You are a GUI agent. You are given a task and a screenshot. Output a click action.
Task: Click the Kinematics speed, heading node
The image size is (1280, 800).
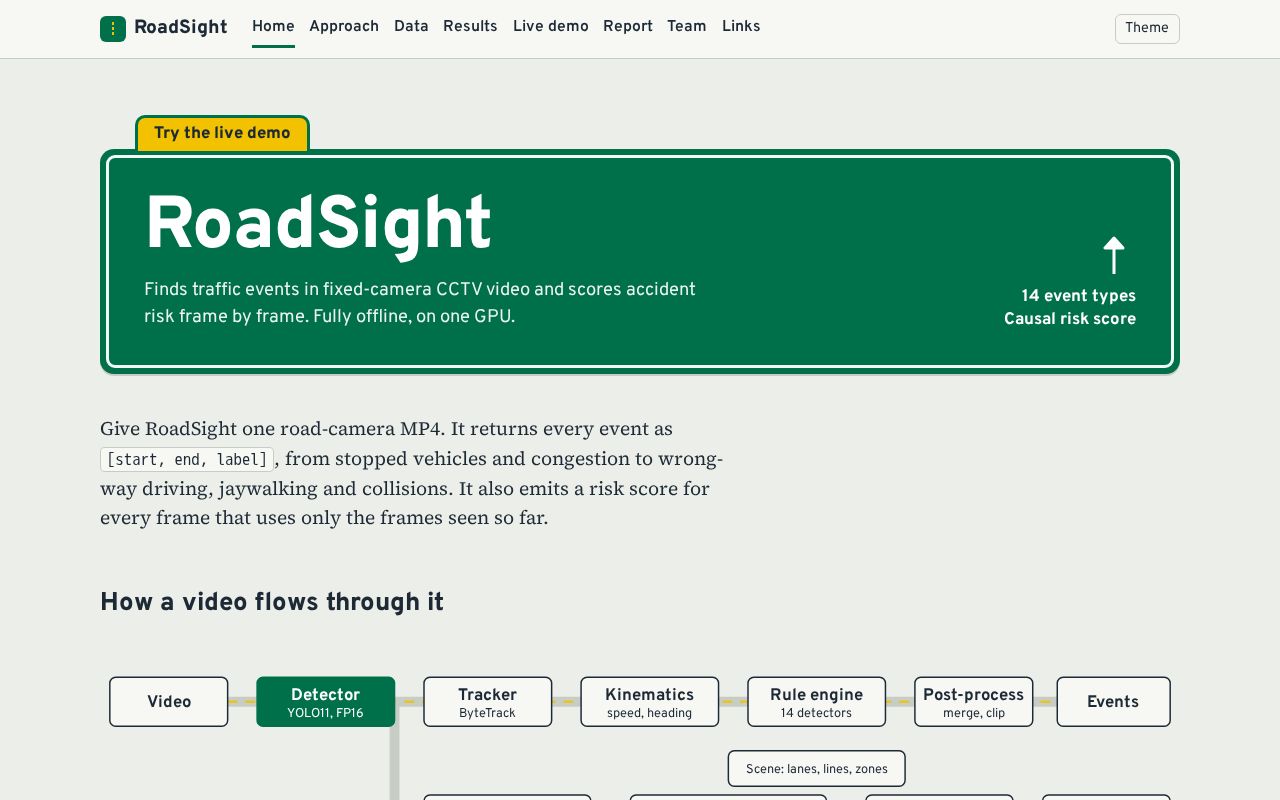649,702
